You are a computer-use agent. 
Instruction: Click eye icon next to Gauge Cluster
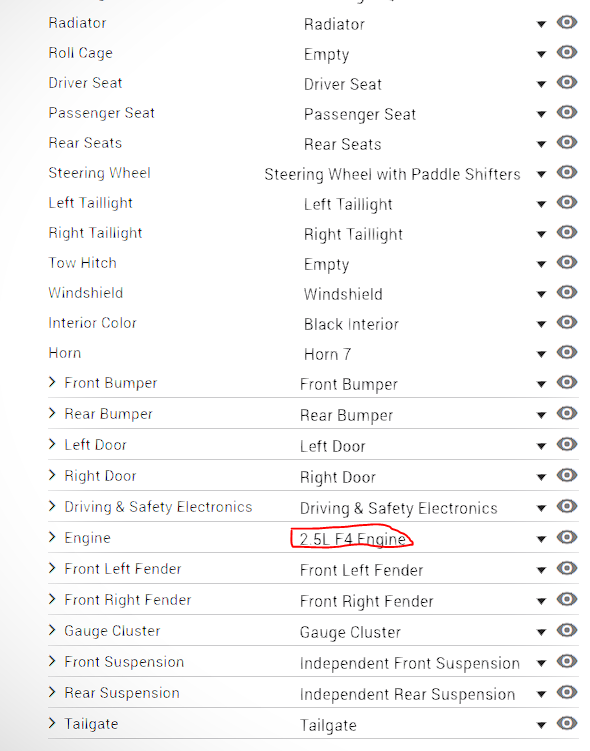567,630
